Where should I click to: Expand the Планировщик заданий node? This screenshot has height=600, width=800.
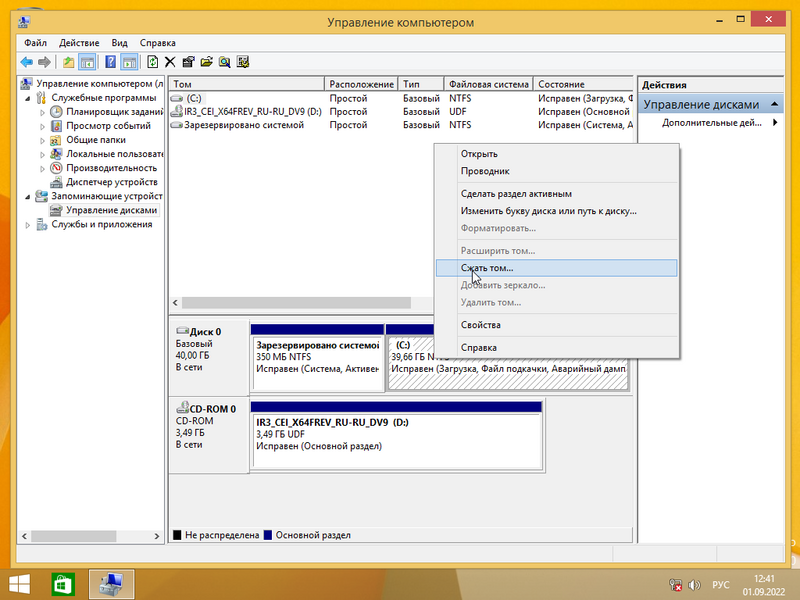coord(42,112)
